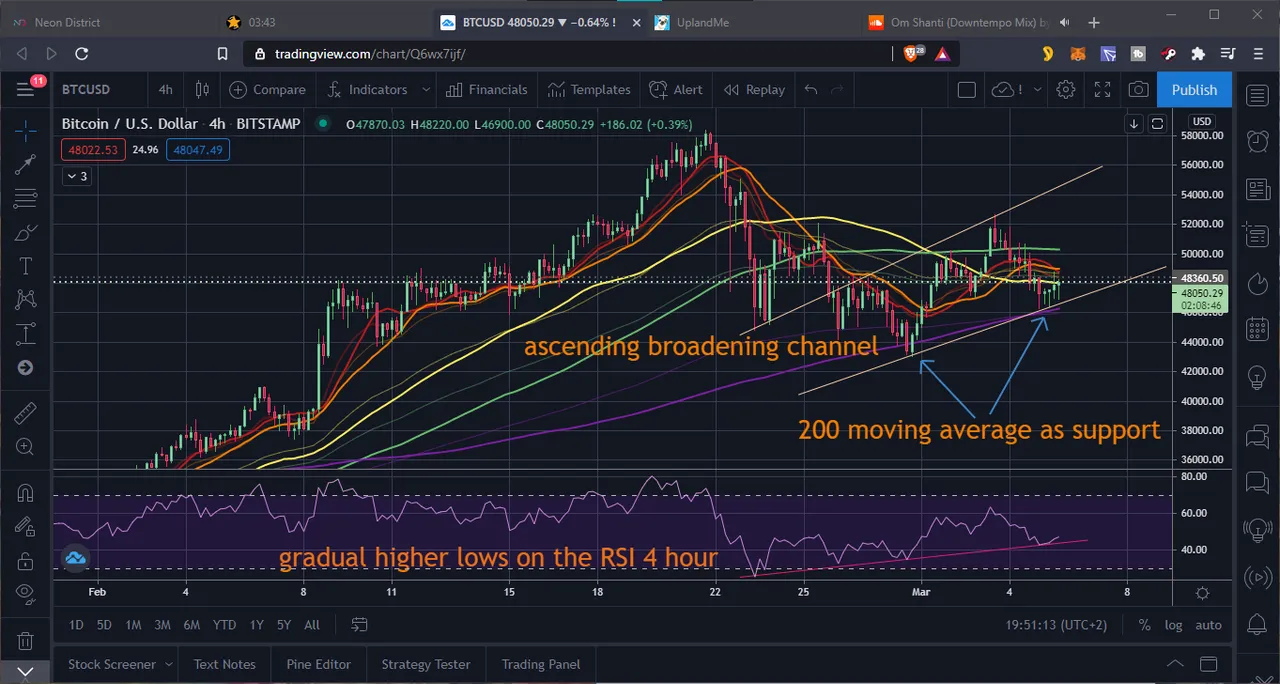Open the Pine Editor tab
Image resolution: width=1280 pixels, height=684 pixels.
tap(318, 664)
